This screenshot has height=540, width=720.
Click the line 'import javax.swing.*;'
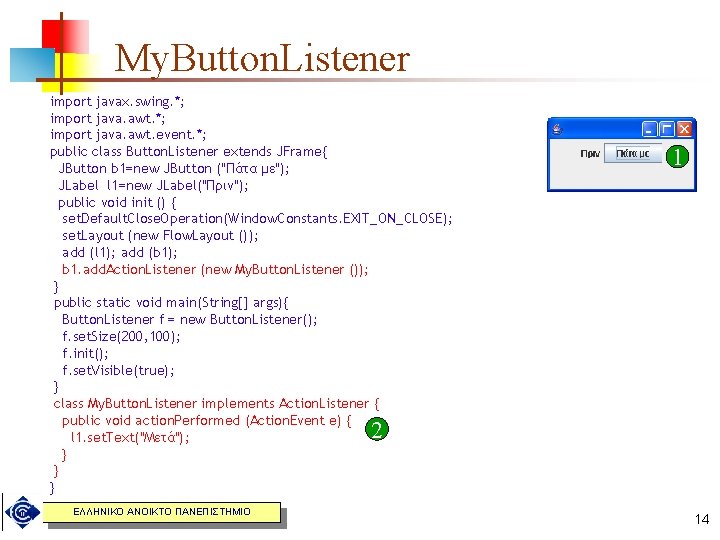[117, 101]
